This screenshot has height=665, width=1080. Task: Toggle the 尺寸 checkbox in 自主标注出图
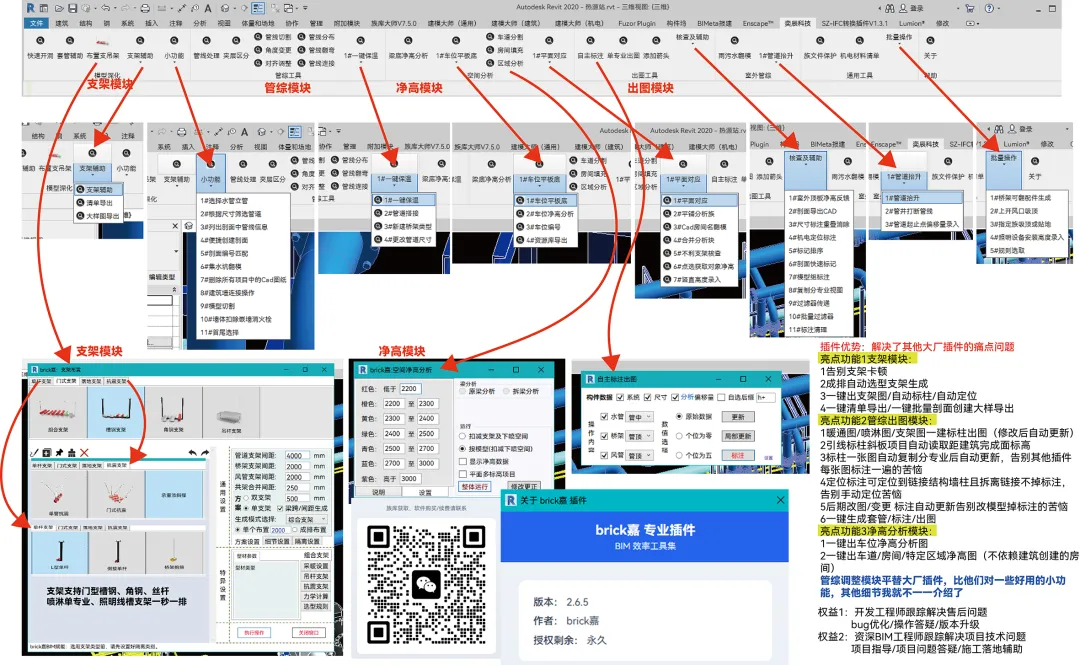click(647, 397)
